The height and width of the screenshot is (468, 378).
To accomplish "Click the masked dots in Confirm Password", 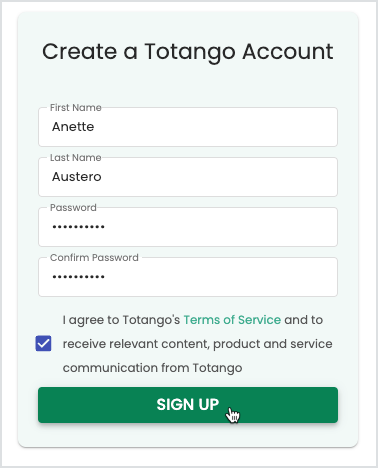I will click(x=79, y=277).
